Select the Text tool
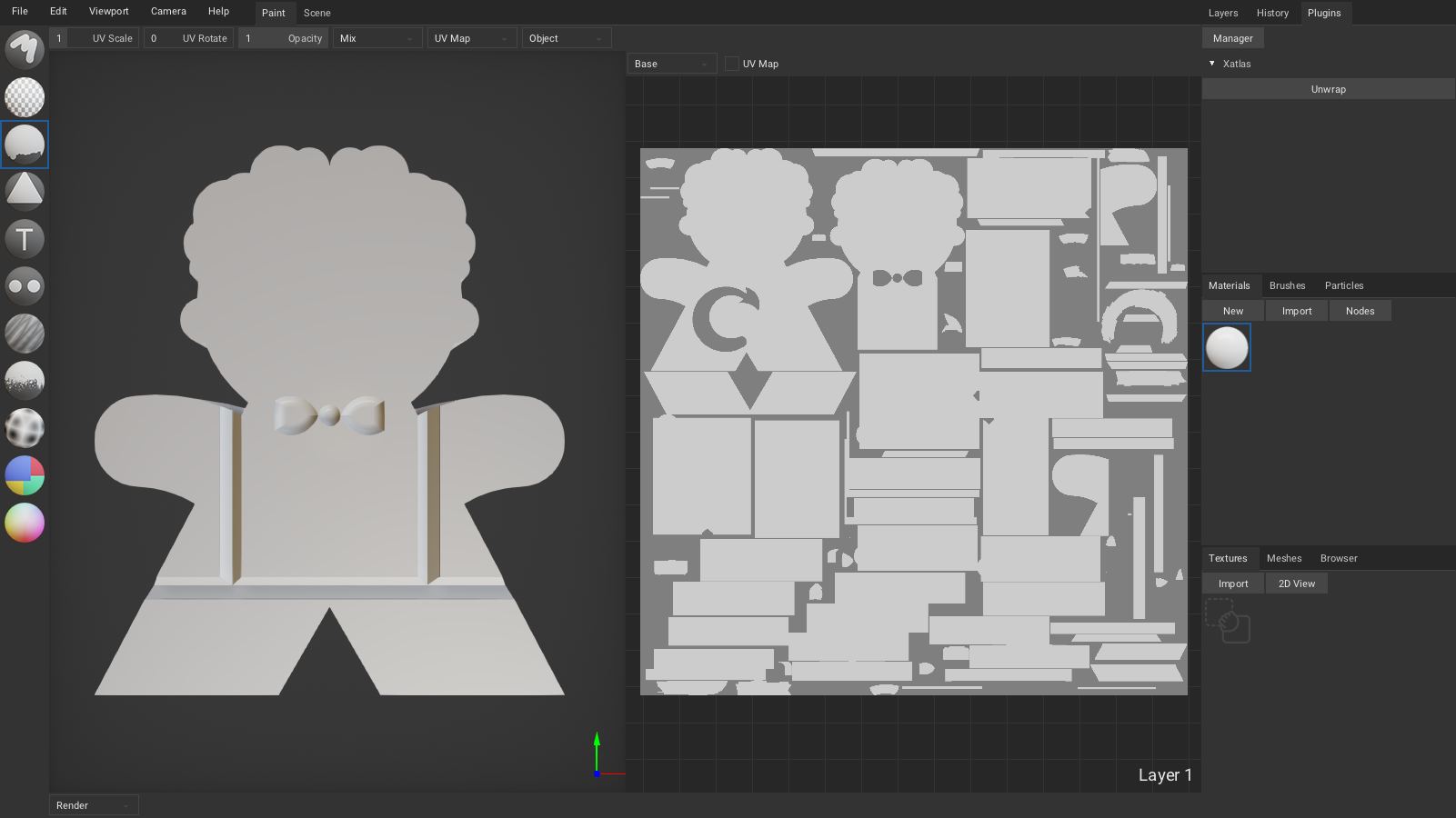This screenshot has height=818, width=1456. (25, 239)
